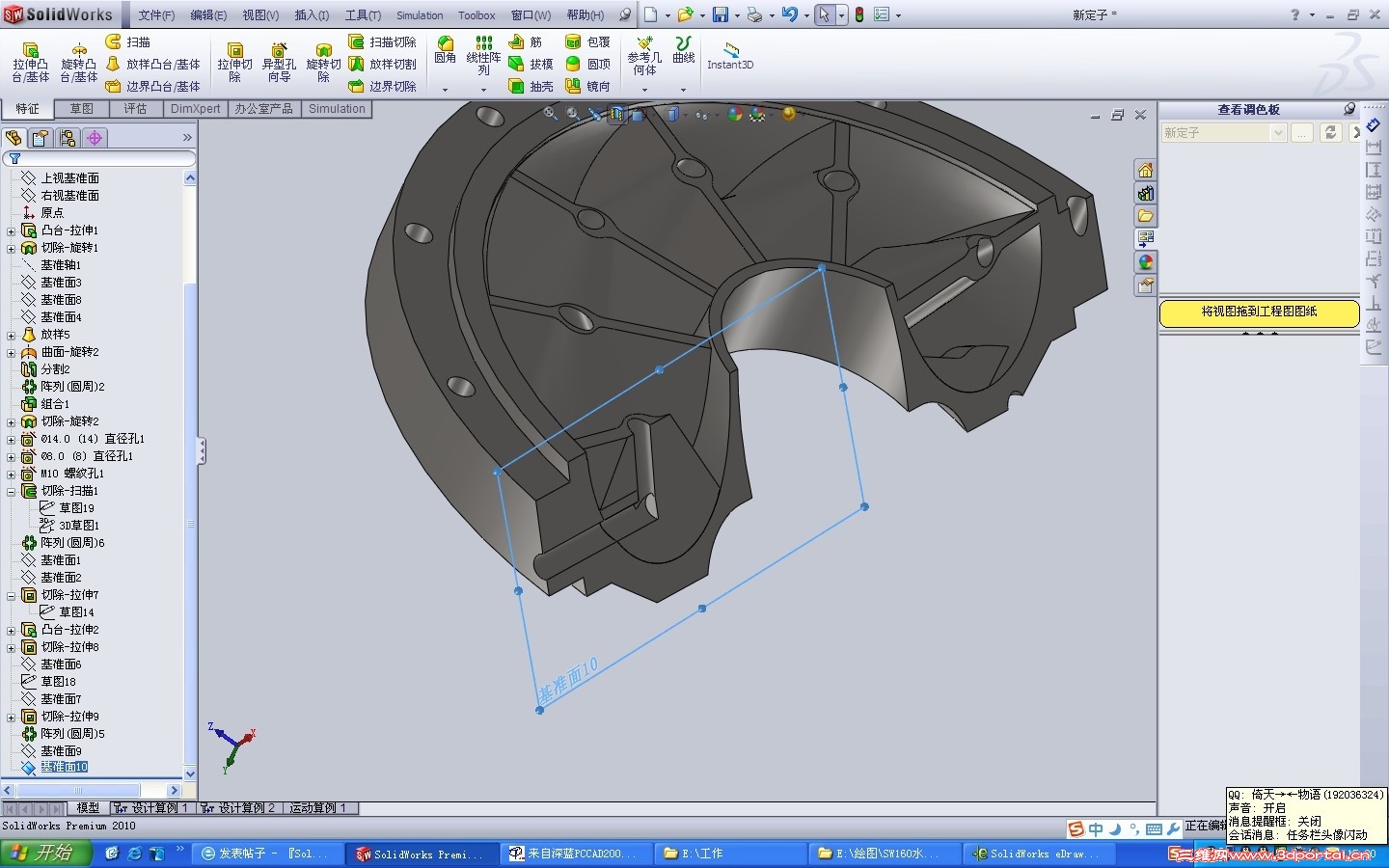The width and height of the screenshot is (1389, 868).
Task: Switch to the 评估 evaluate tab
Action: click(x=135, y=109)
